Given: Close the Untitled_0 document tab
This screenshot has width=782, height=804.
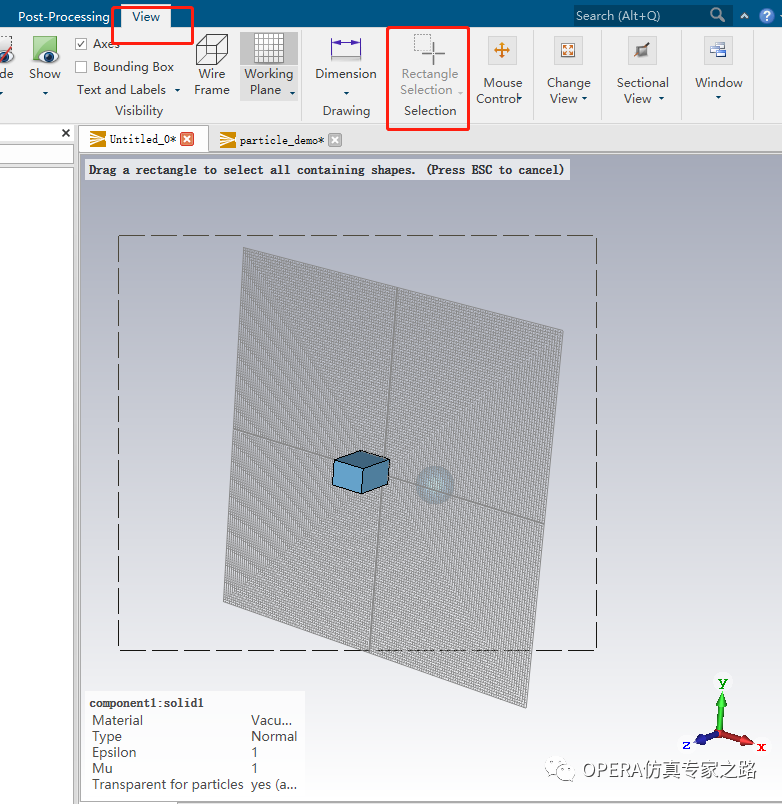Looking at the screenshot, I should coord(187,139).
